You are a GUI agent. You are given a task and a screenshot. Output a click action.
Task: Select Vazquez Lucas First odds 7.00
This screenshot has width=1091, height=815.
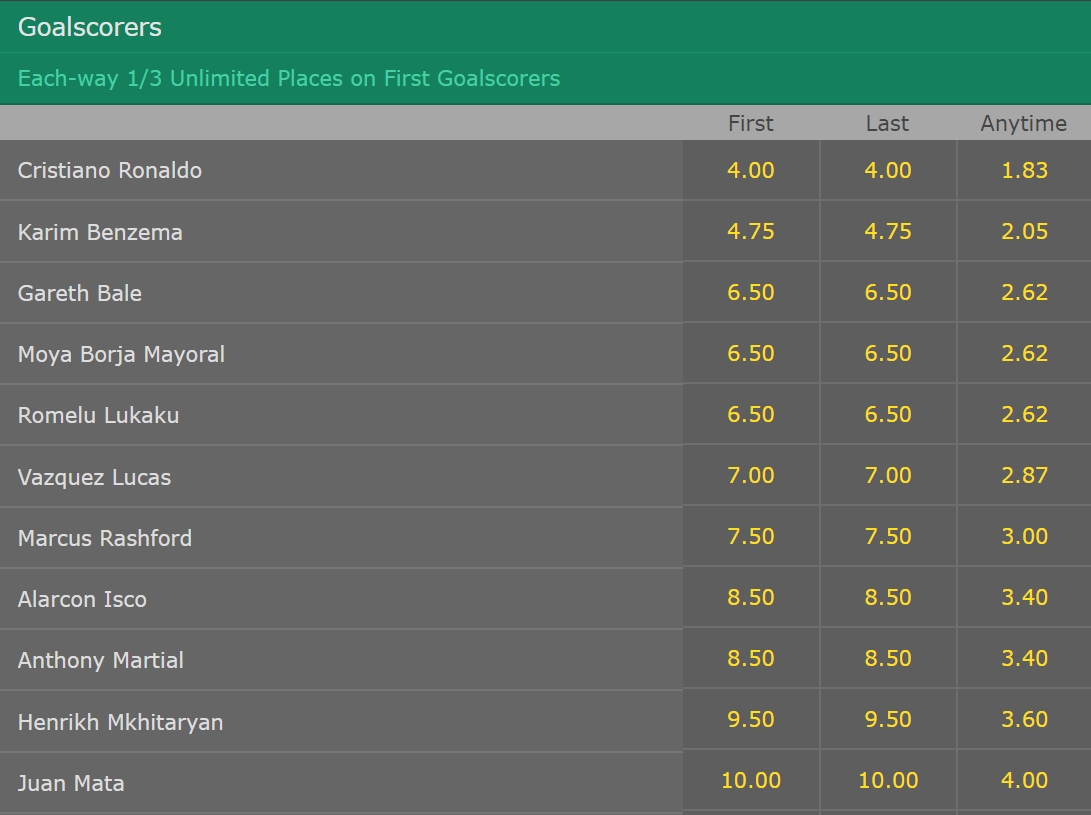pos(751,475)
